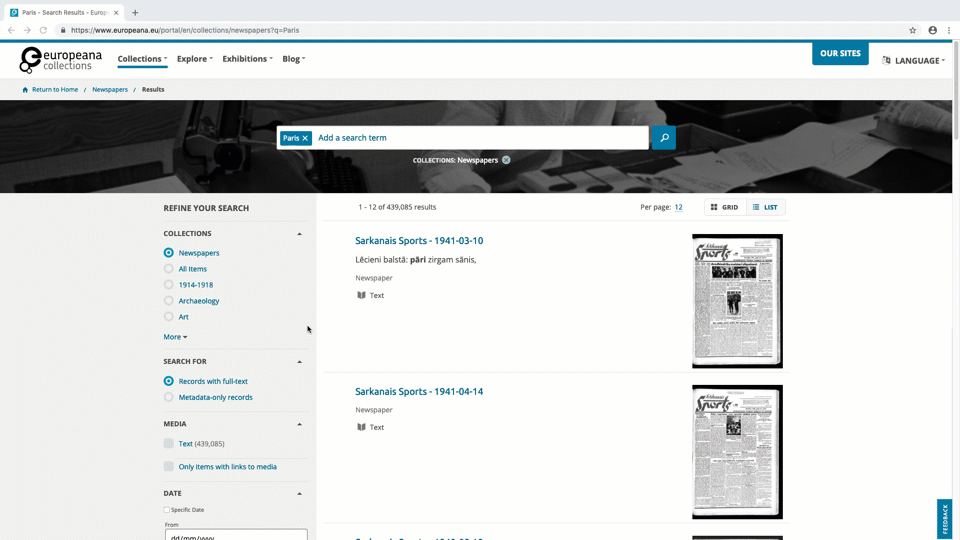This screenshot has height=540, width=960.
Task: Click the '1 - 12 of 439,085 results' text
Action: [397, 207]
